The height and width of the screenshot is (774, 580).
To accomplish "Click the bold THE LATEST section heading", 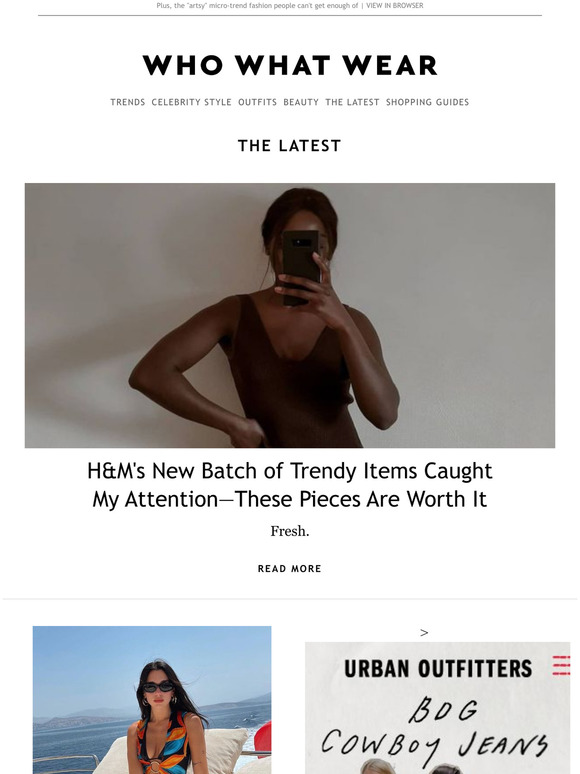I will tap(290, 146).
